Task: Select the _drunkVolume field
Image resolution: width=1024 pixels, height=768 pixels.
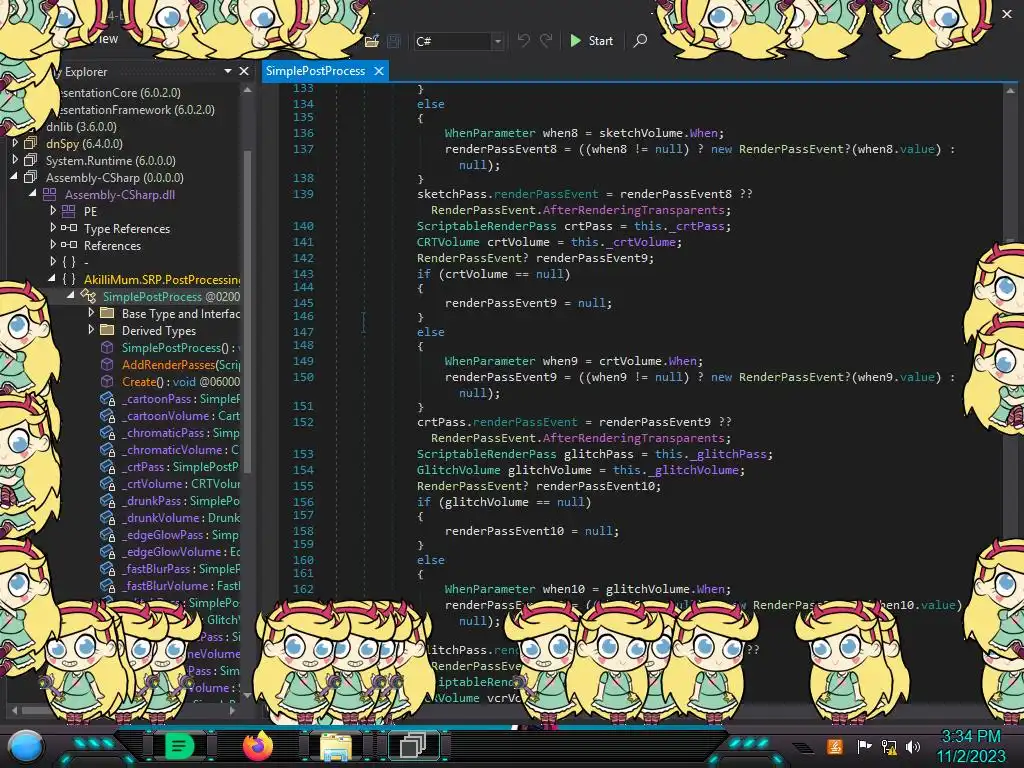Action: (x=181, y=518)
